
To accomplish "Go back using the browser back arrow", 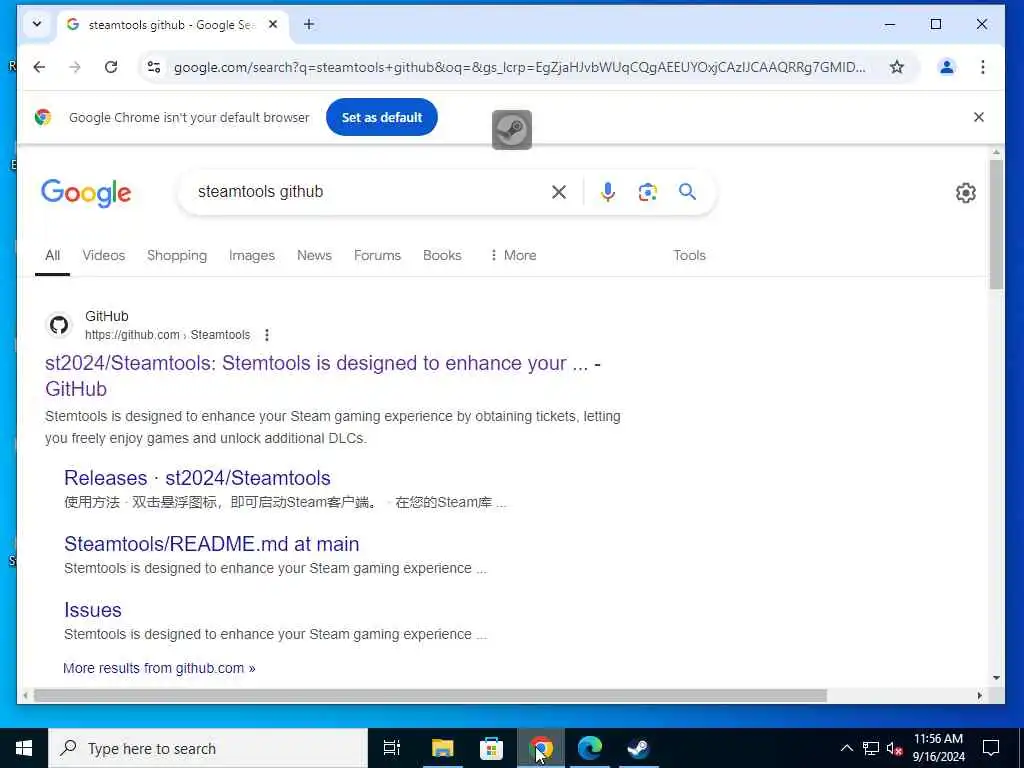I will pos(39,67).
